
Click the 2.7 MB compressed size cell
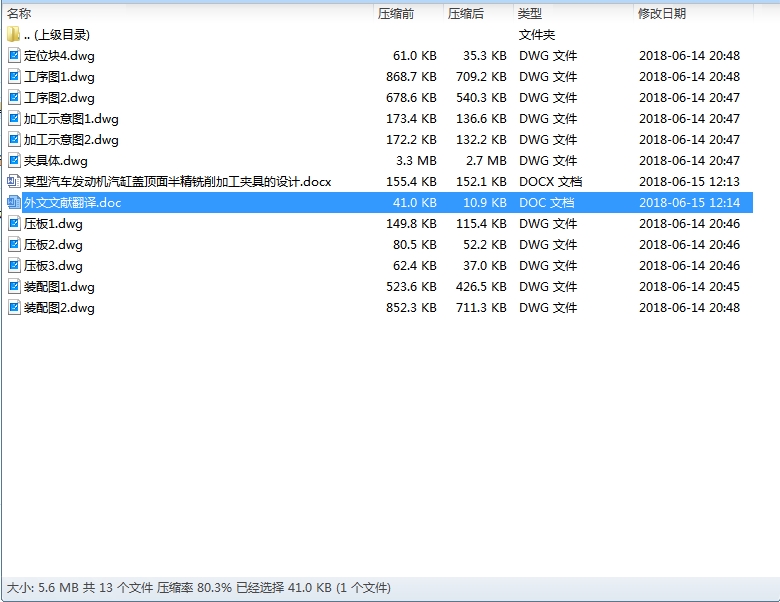[x=486, y=161]
